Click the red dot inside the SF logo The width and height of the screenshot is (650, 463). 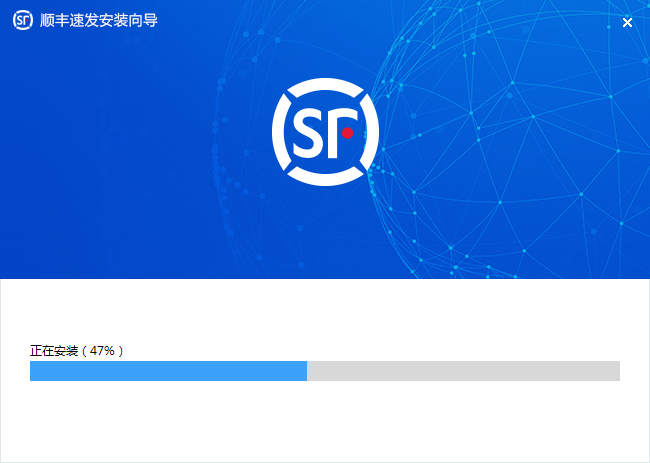coord(347,132)
